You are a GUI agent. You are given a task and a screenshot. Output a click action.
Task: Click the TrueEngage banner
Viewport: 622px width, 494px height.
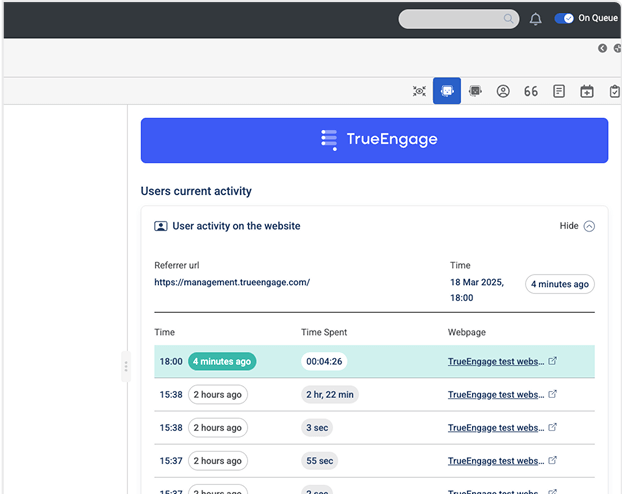point(374,140)
